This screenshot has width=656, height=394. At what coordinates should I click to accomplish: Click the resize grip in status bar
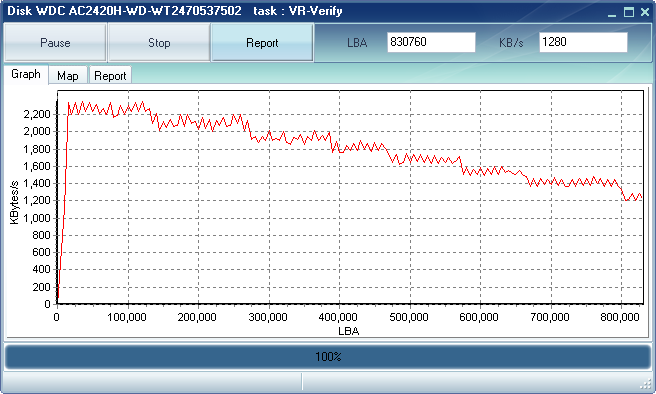646,383
